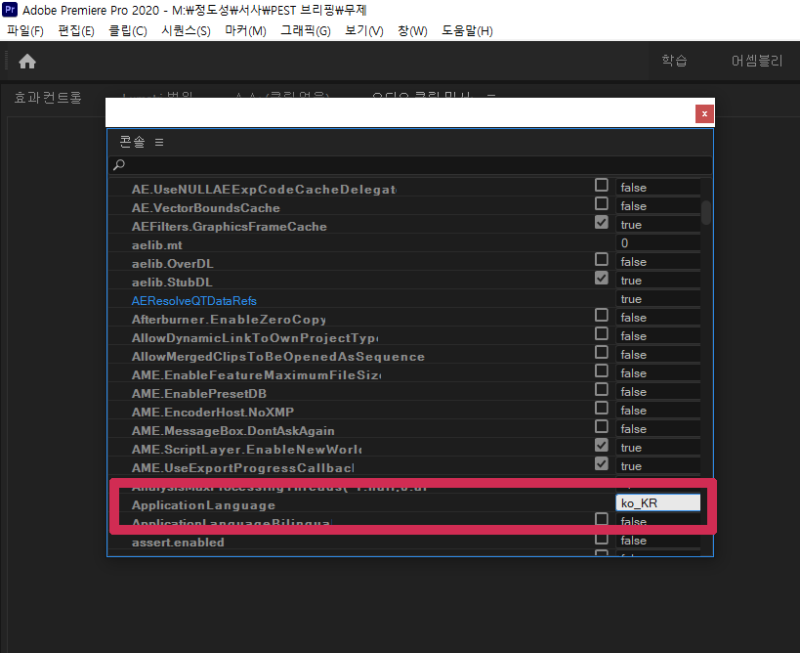The height and width of the screenshot is (653, 800).
Task: Select the ApplicationLanguage row label
Action: [x=204, y=505]
